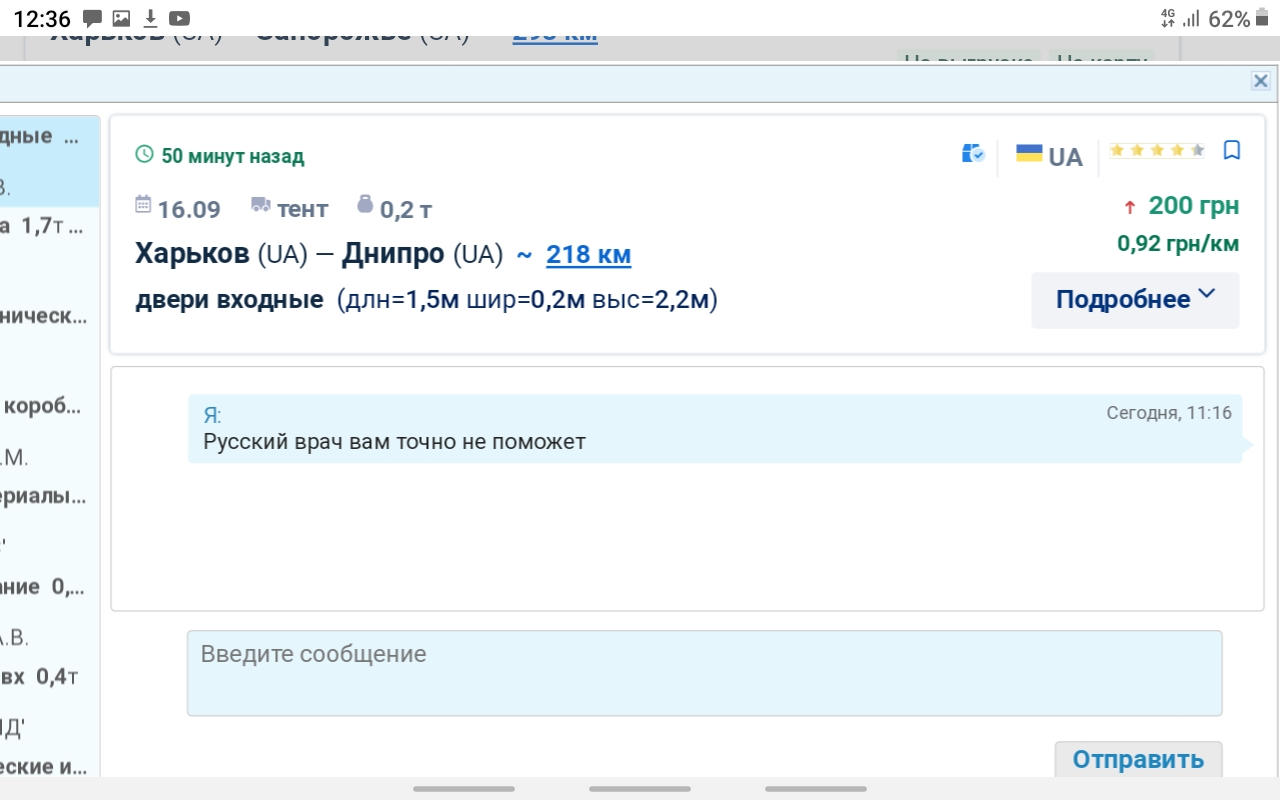Click the 200 грн price
This screenshot has width=1280, height=800.
[x=1194, y=206]
